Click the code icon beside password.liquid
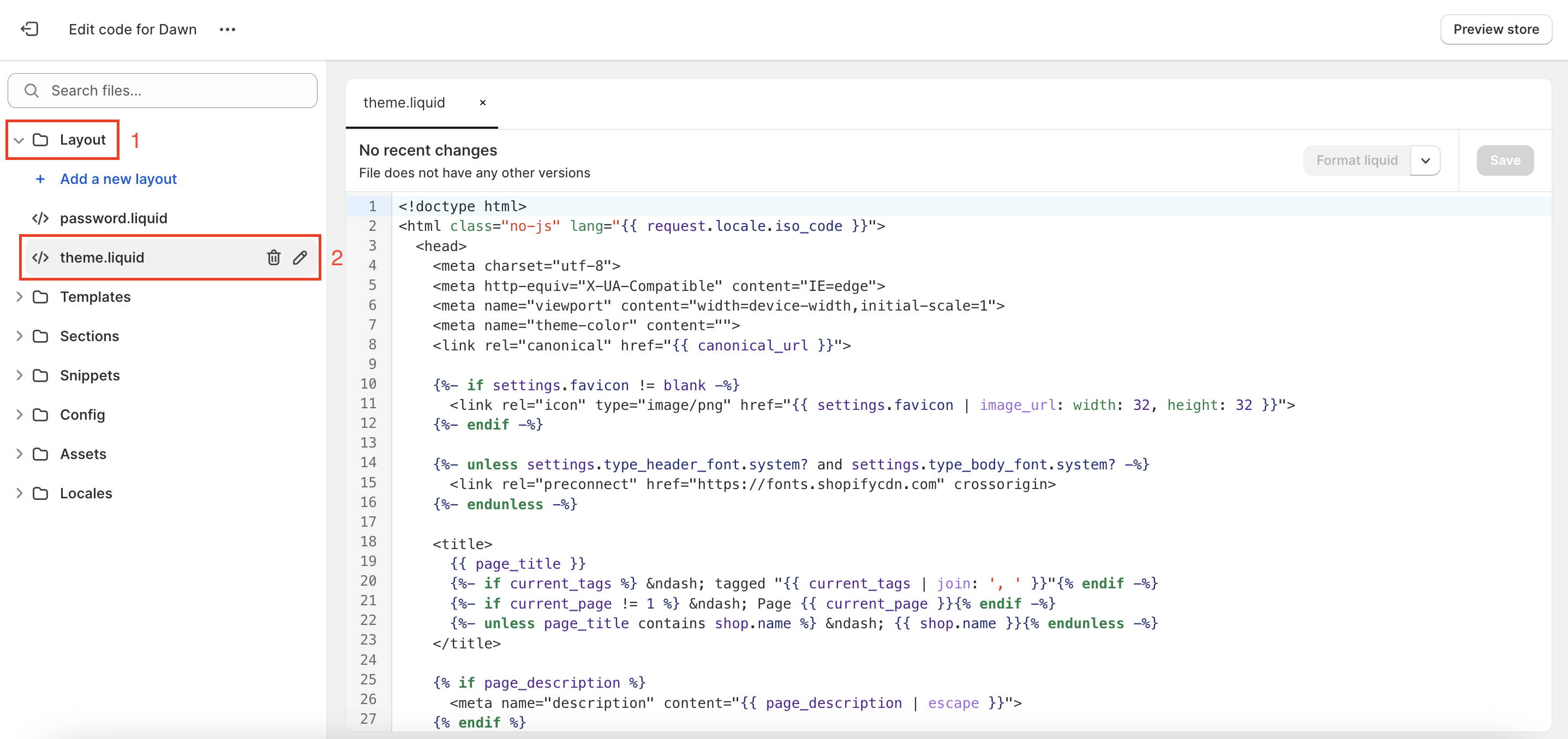This screenshot has width=1568, height=739. pos(41,218)
